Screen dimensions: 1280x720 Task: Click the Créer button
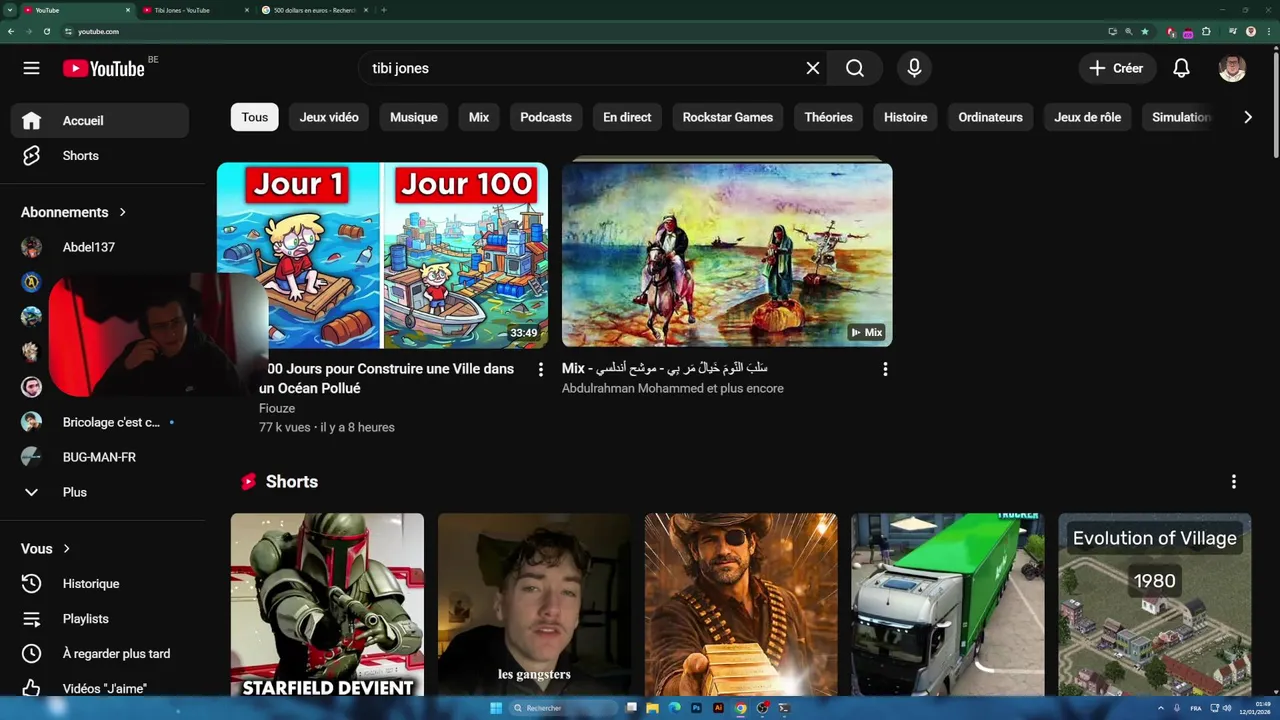pos(1116,68)
